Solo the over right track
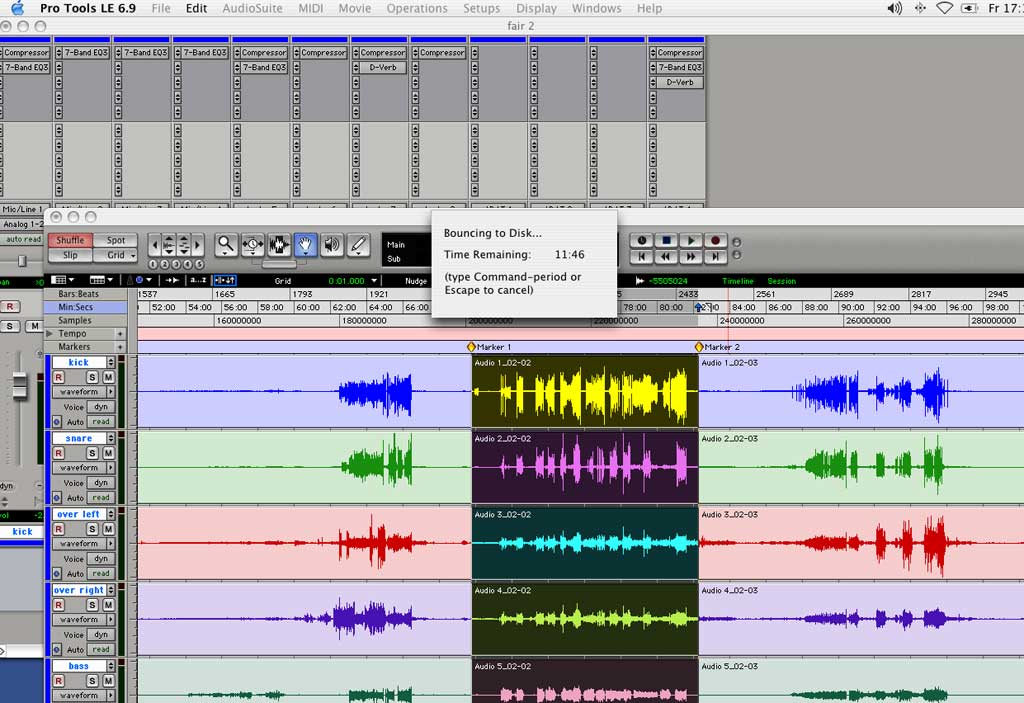The width and height of the screenshot is (1024, 703). (93, 605)
